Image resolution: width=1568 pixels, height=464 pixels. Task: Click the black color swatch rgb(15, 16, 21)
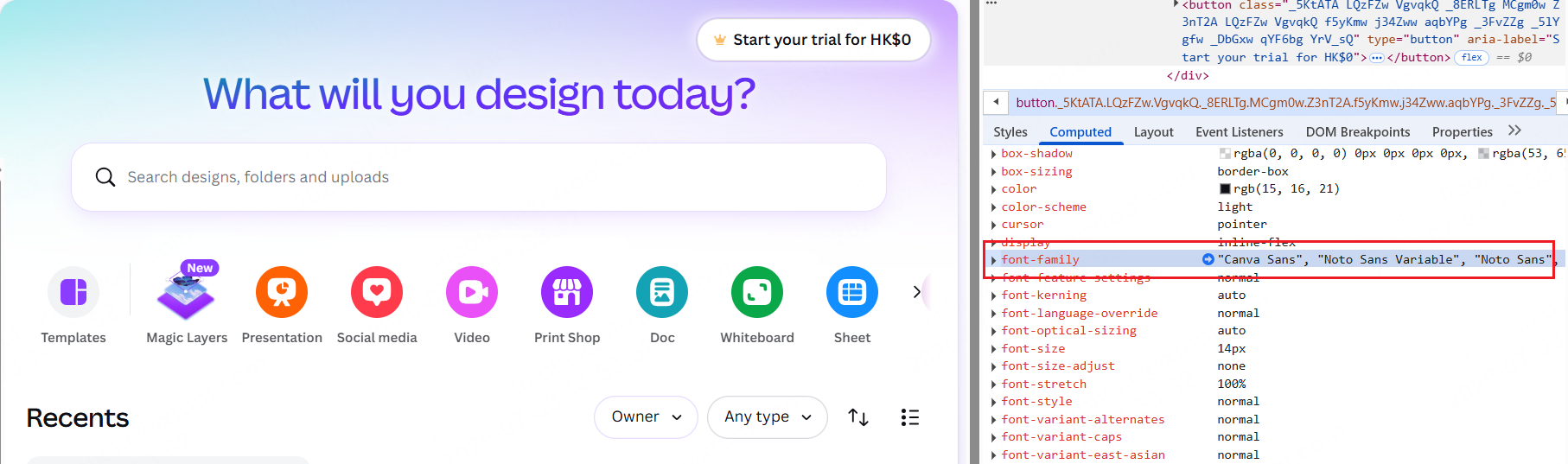[x=1225, y=189]
